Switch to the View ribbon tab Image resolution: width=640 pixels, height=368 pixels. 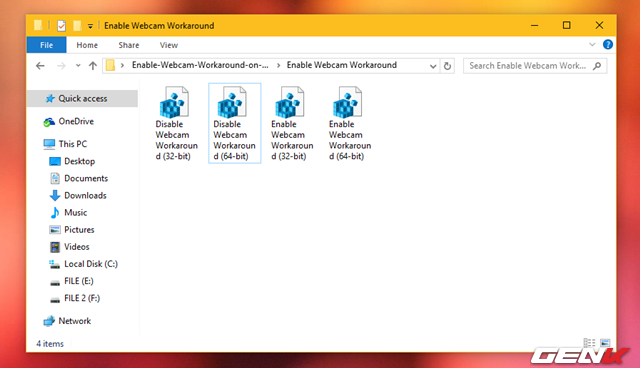pyautogui.click(x=169, y=45)
